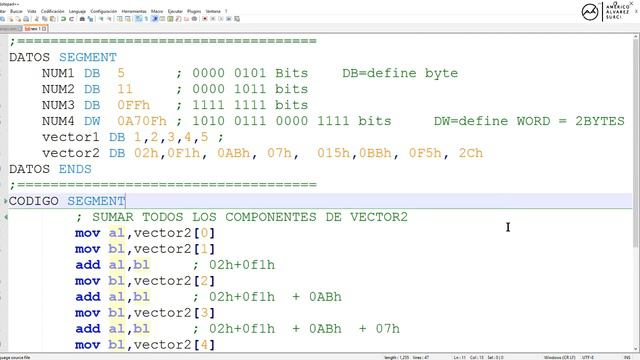Screen dimensions: 640x360
Task: Open the Herramientas menu
Action: [134, 11]
